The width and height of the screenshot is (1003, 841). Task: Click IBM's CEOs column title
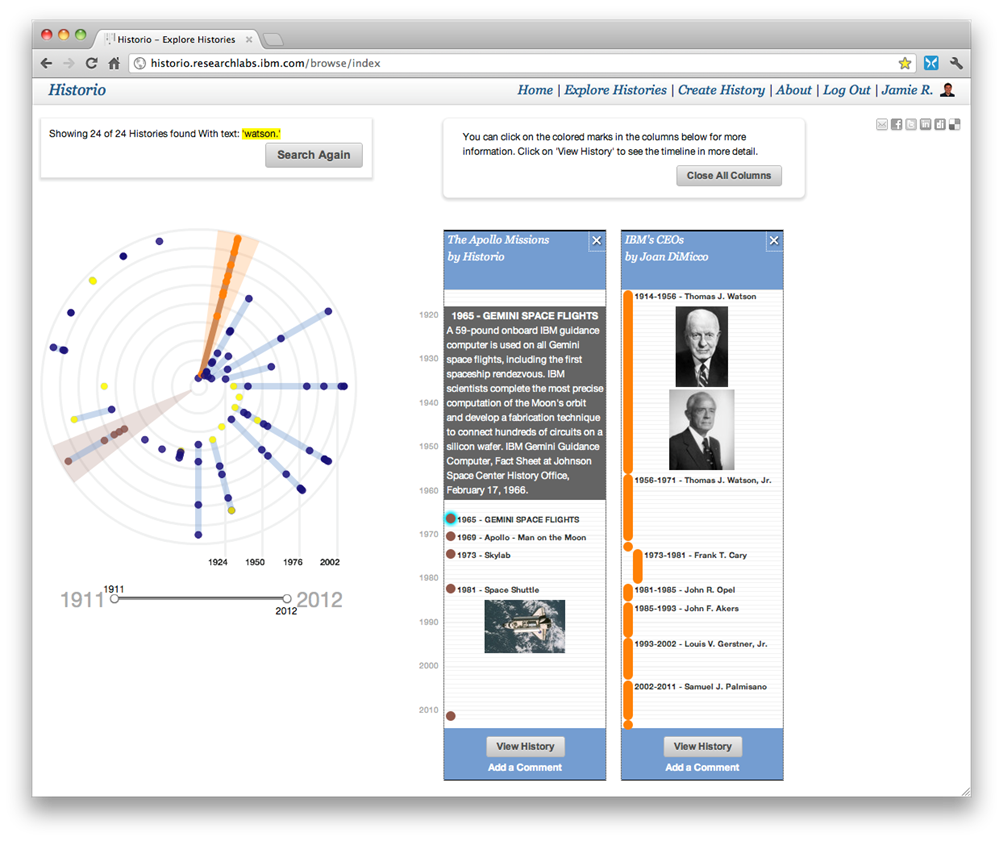pyautogui.click(x=654, y=240)
